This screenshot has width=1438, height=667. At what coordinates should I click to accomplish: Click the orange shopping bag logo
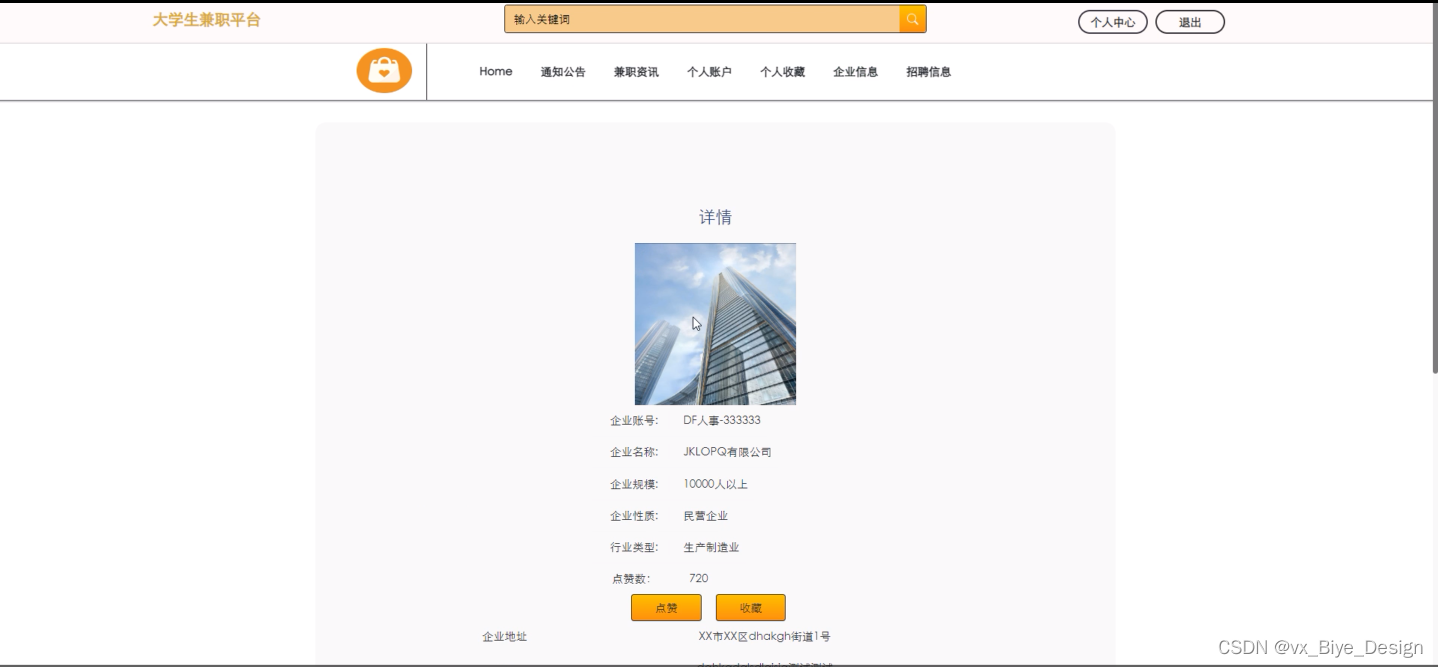[384, 71]
